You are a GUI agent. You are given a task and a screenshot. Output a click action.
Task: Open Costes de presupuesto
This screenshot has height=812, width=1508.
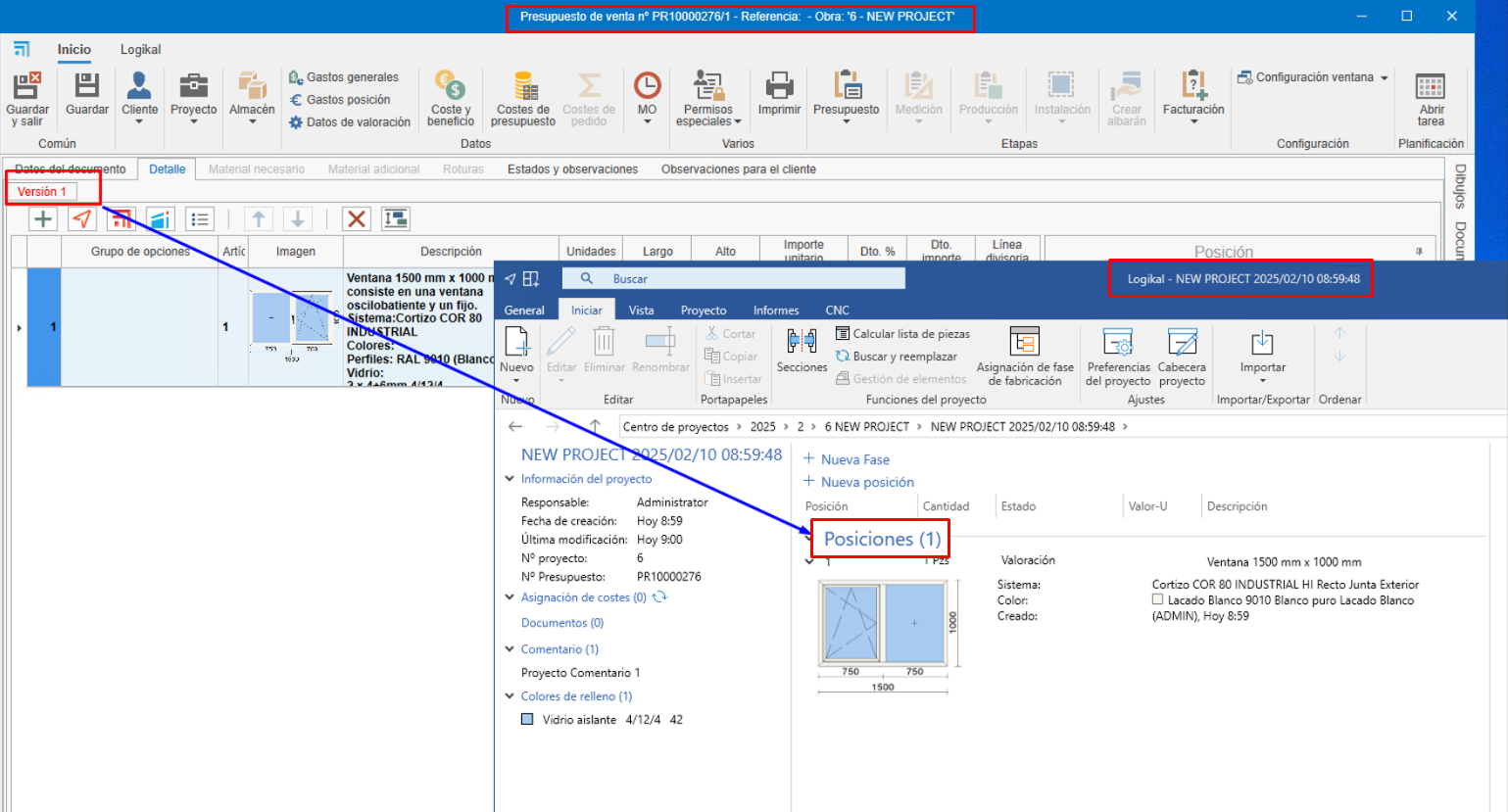pyautogui.click(x=523, y=98)
